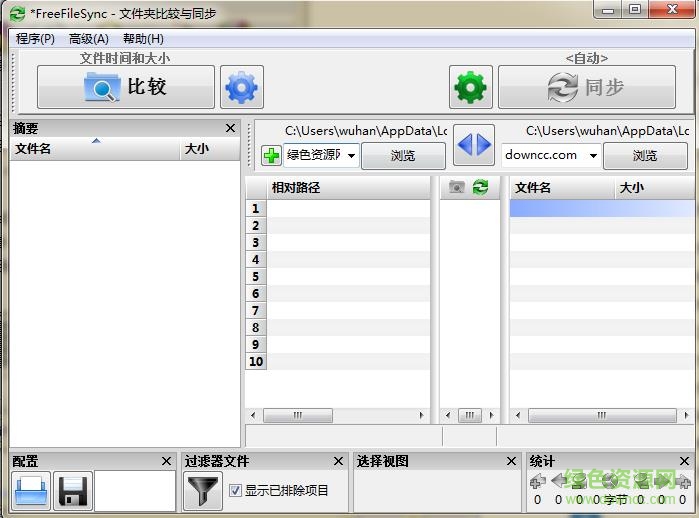Browse for the left folder

[403, 156]
